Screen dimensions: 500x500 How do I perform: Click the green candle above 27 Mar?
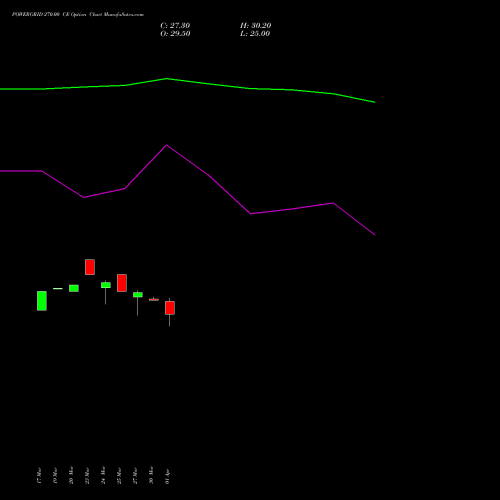(x=138, y=295)
